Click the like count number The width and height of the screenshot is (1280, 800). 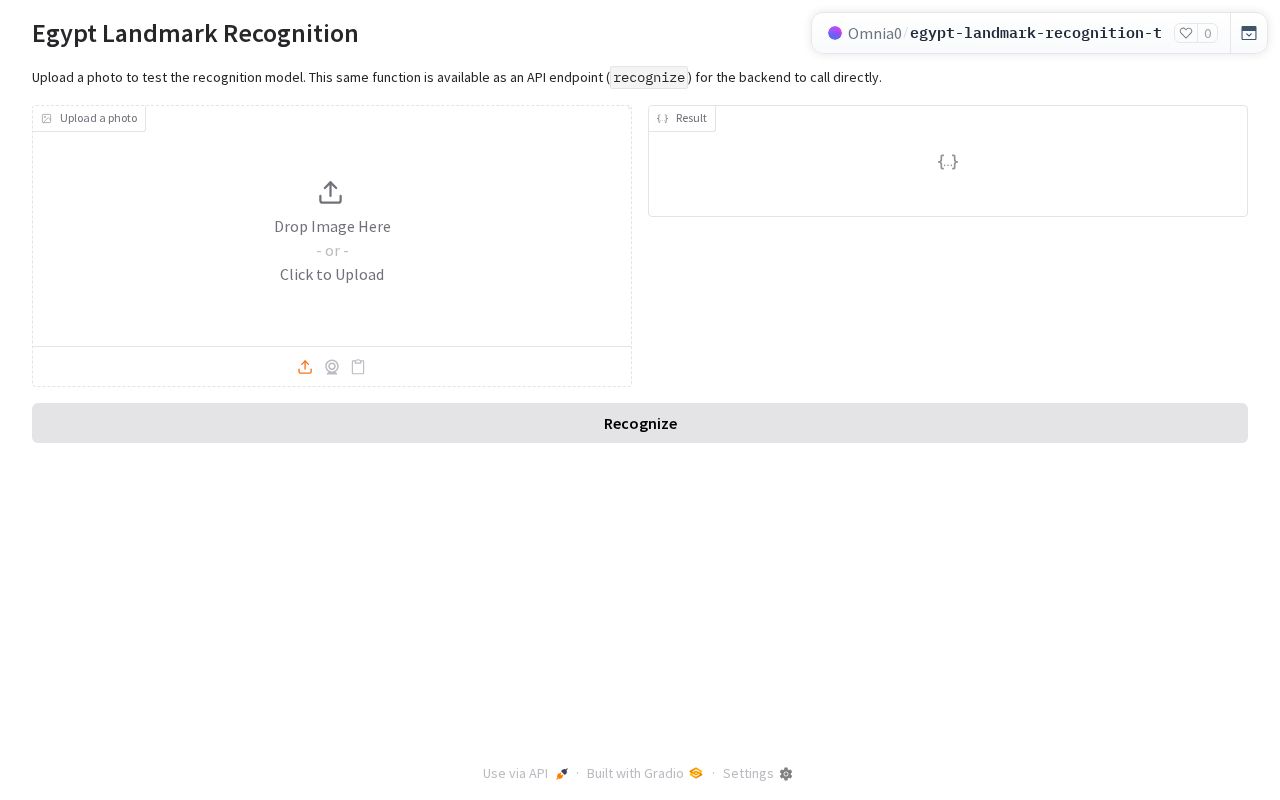pyautogui.click(x=1208, y=33)
